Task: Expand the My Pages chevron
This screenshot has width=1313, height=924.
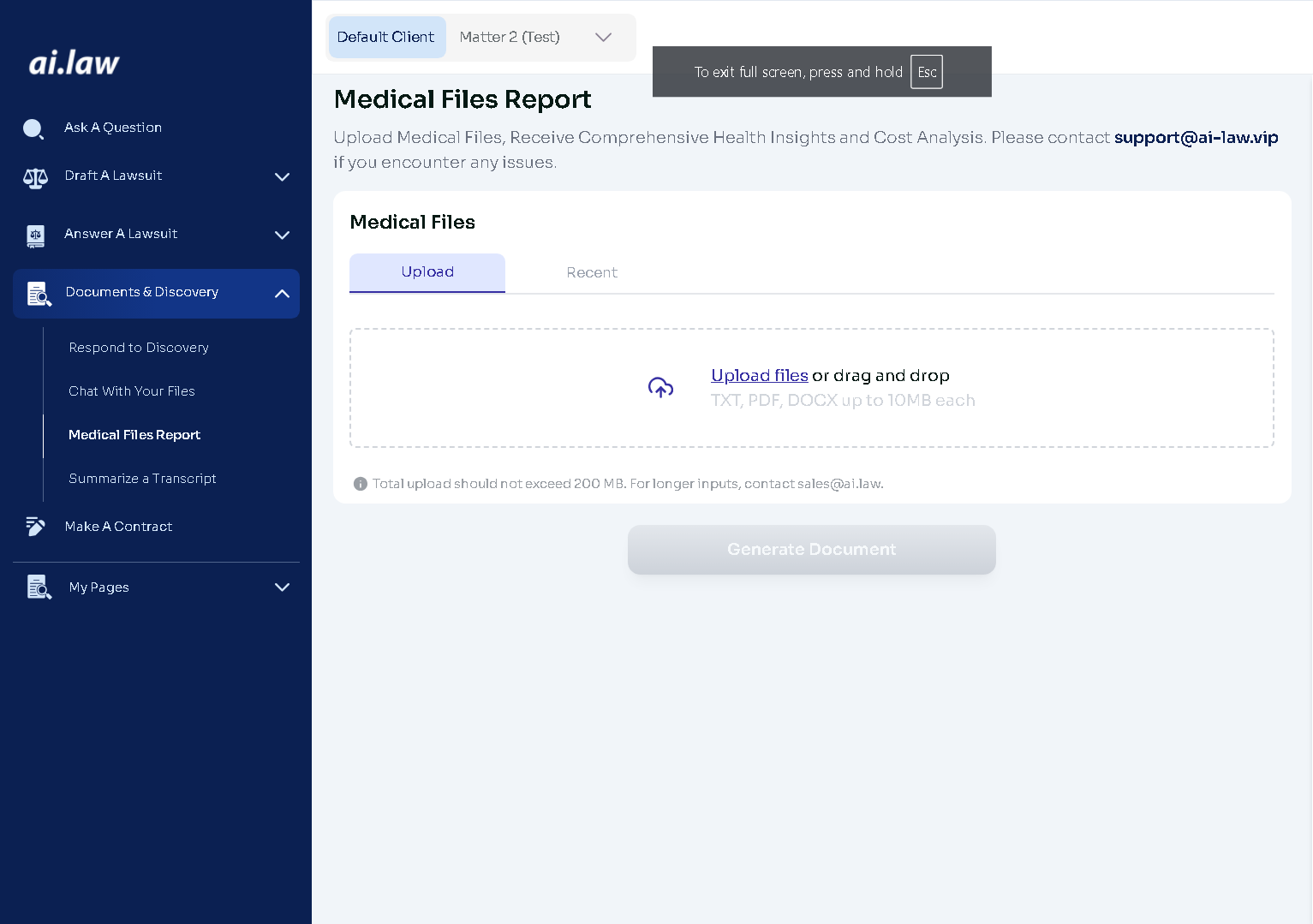Action: point(282,587)
